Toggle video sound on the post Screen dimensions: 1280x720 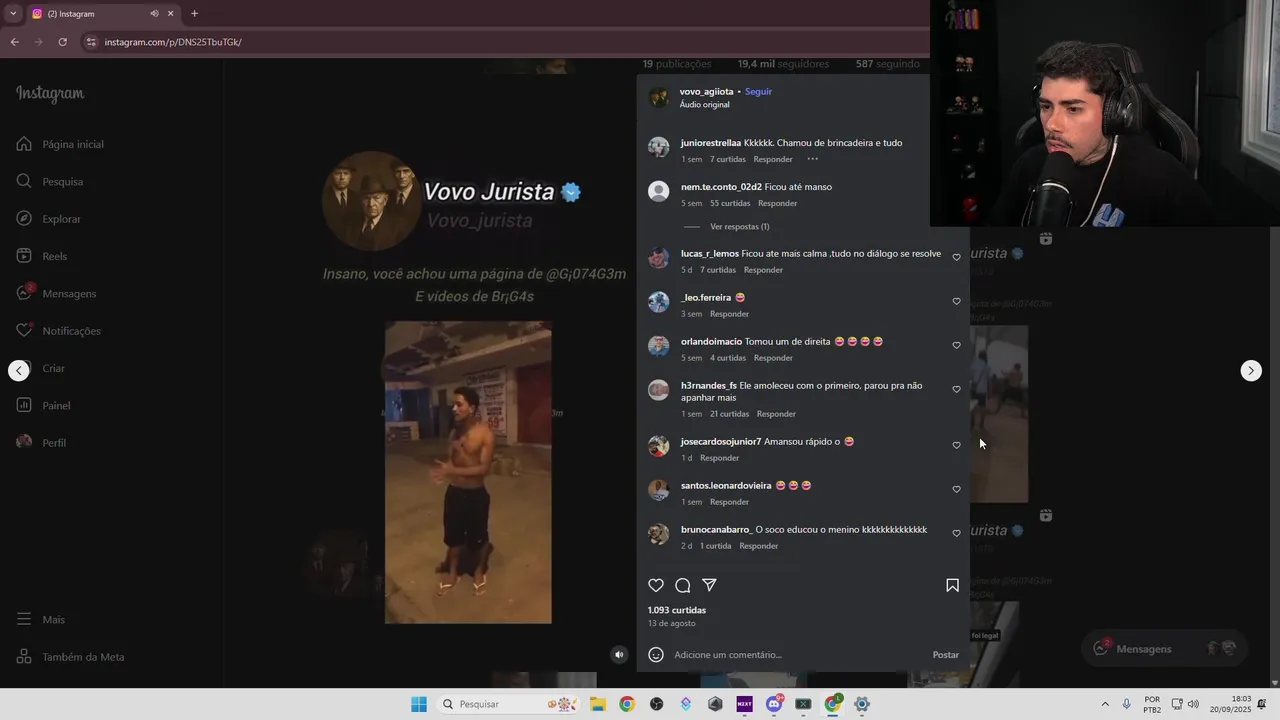619,655
